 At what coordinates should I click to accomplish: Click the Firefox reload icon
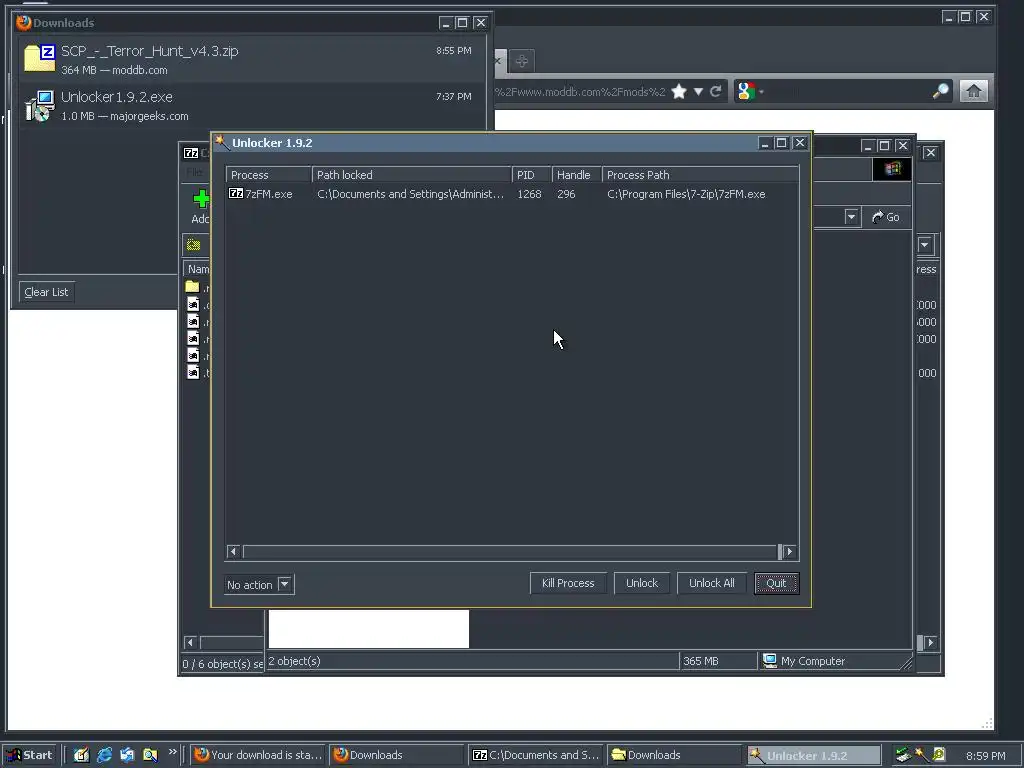[x=716, y=91]
